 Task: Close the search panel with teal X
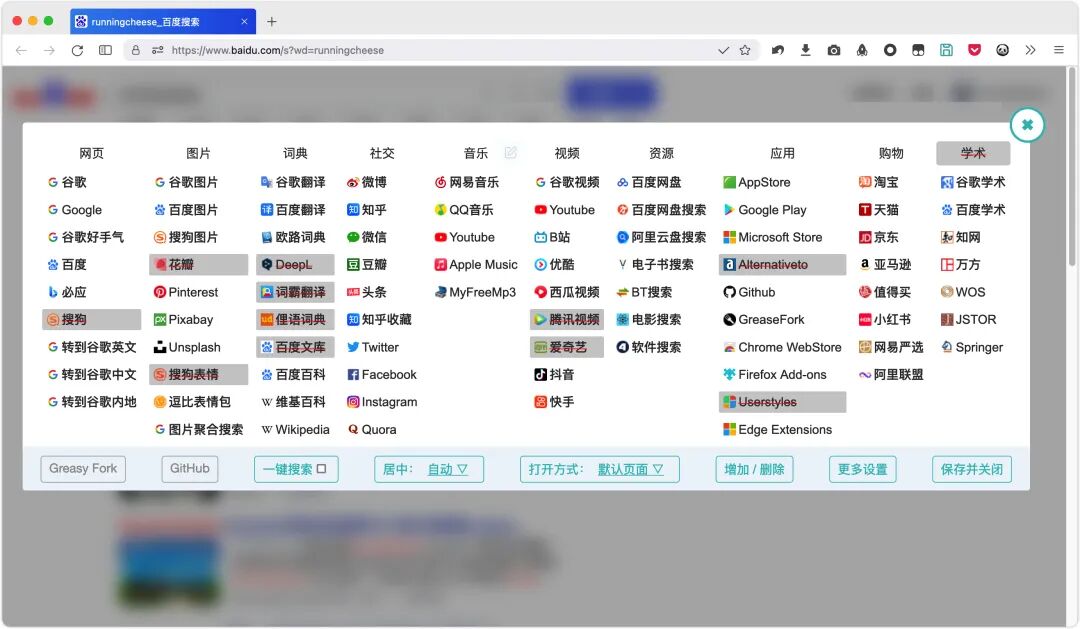[1027, 125]
